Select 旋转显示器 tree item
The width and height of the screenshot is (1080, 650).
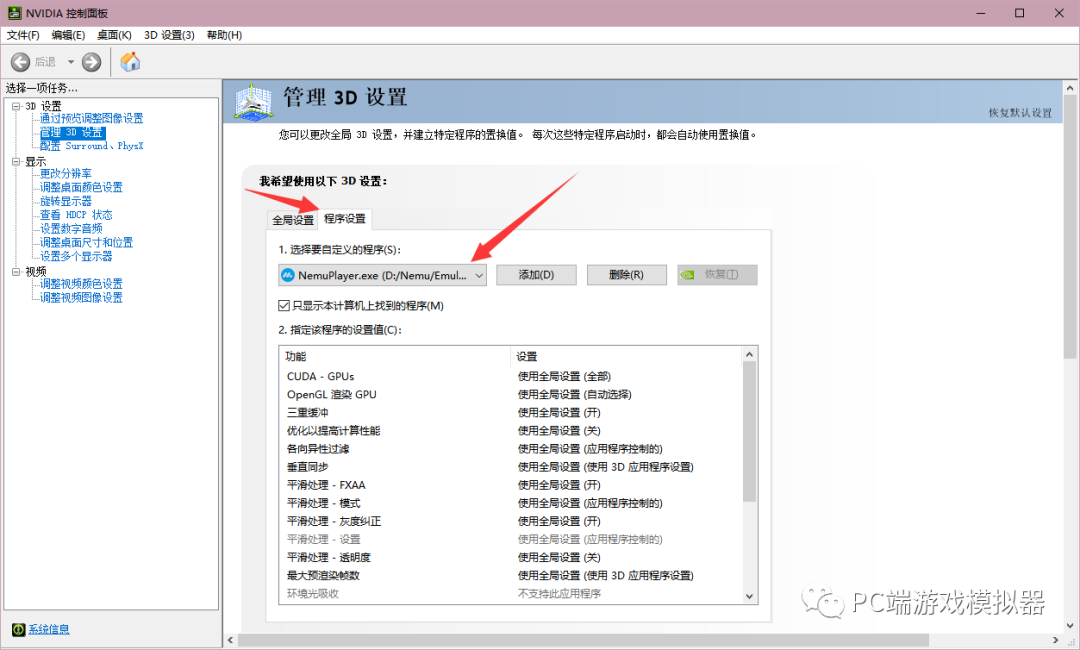point(65,201)
